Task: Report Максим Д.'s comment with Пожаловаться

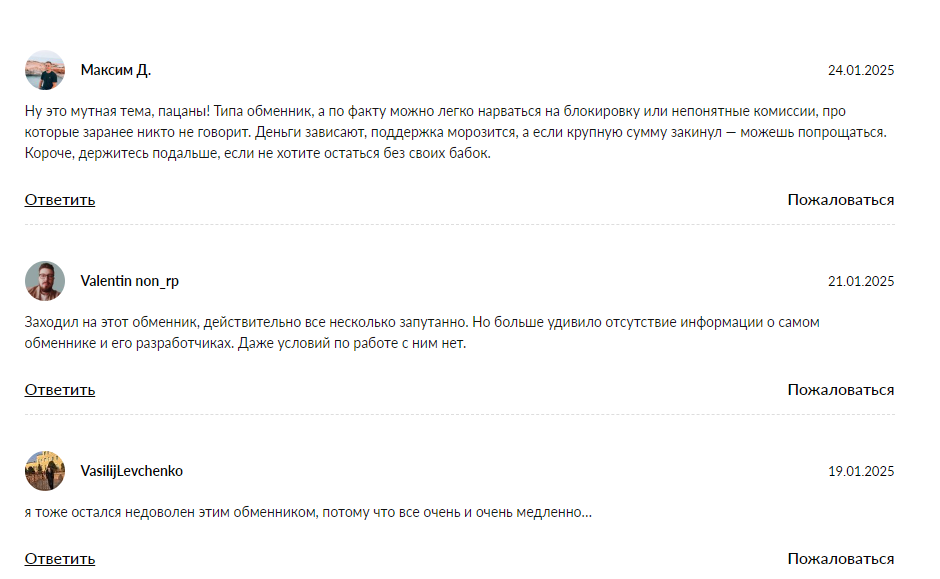Action: click(x=840, y=199)
